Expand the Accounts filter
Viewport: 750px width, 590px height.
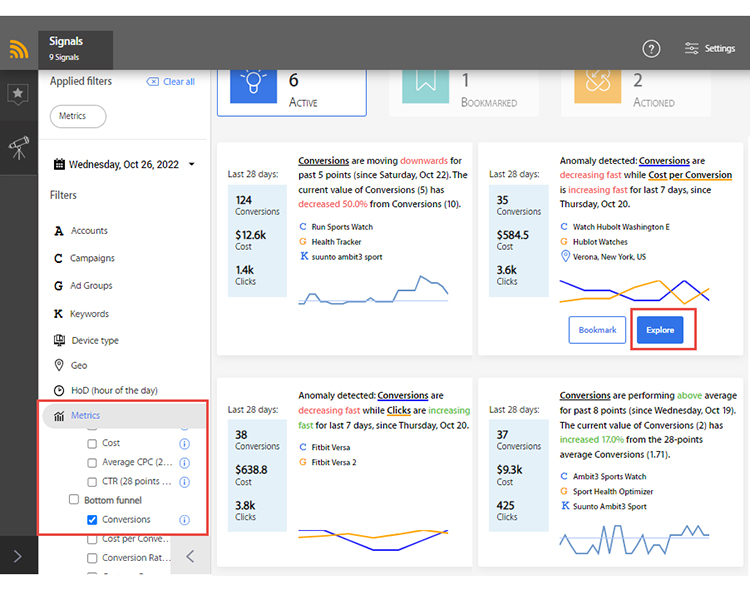[x=89, y=231]
